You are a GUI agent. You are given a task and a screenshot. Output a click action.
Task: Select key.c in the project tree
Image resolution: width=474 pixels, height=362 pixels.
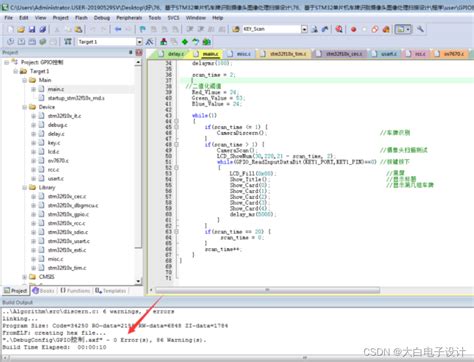[54, 143]
